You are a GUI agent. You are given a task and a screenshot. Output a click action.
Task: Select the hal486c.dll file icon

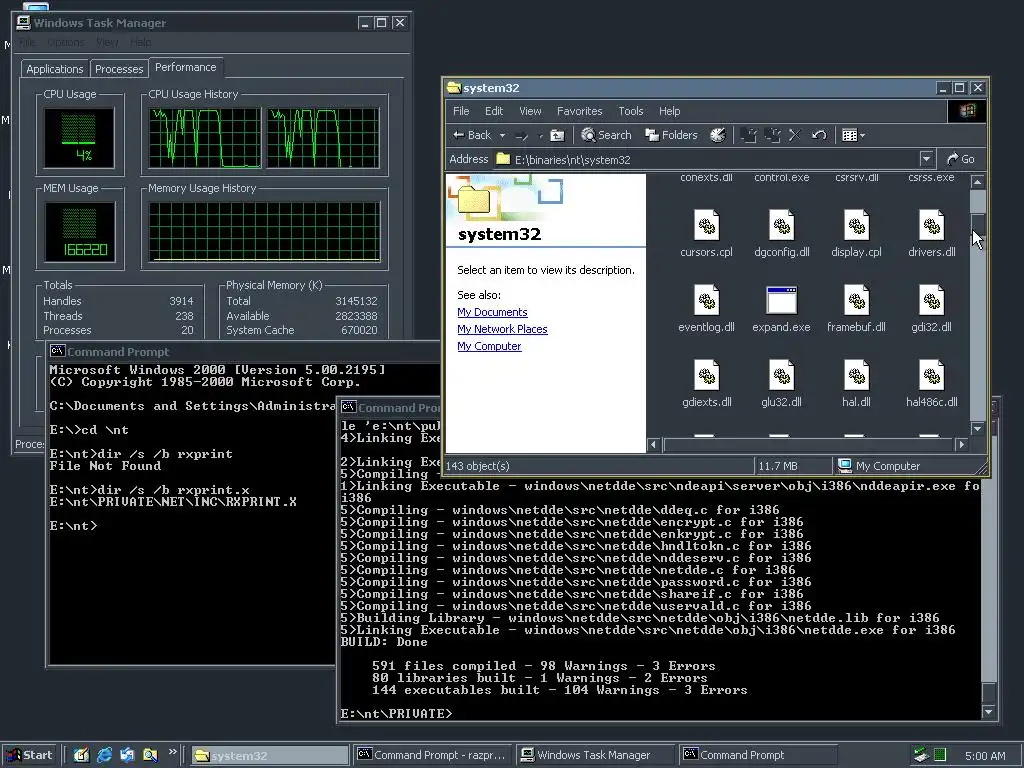click(x=931, y=376)
